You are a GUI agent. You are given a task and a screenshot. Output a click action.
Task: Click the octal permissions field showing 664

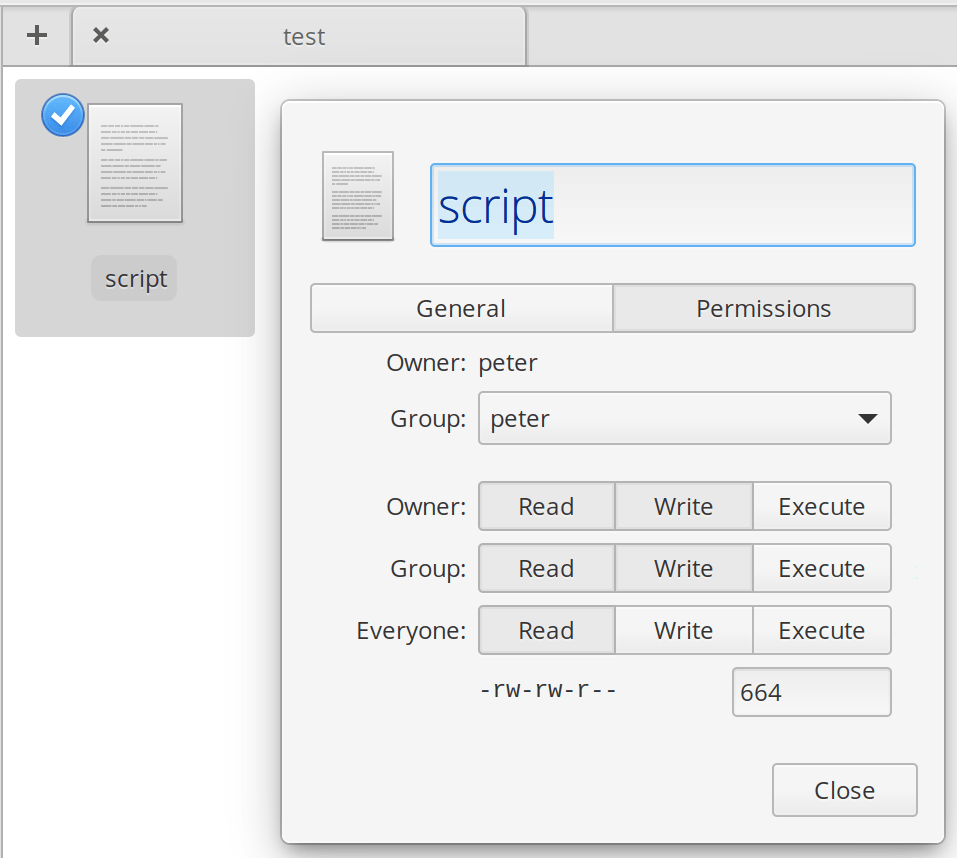[x=811, y=691]
